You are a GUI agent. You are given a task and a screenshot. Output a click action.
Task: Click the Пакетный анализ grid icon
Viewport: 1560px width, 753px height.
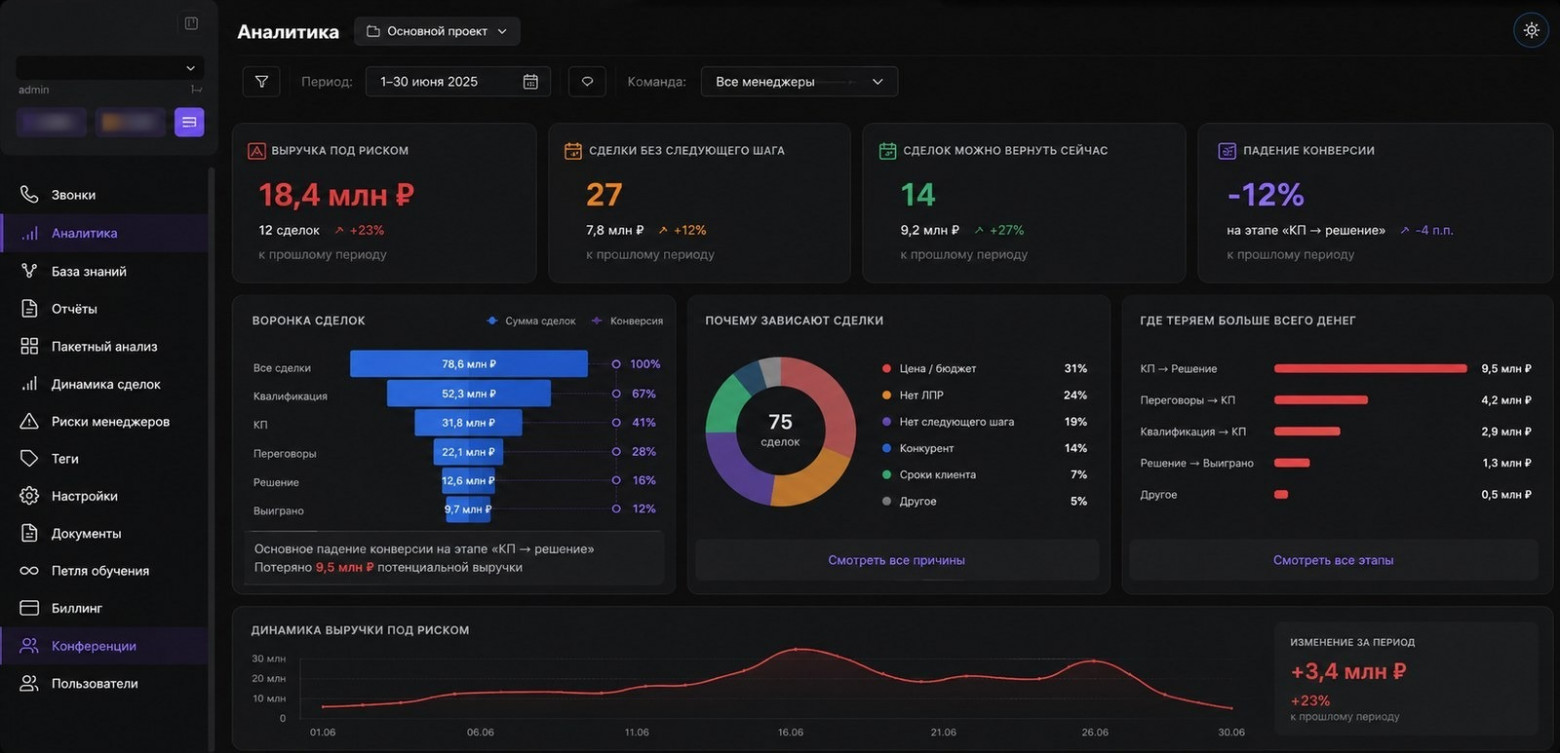point(29,346)
